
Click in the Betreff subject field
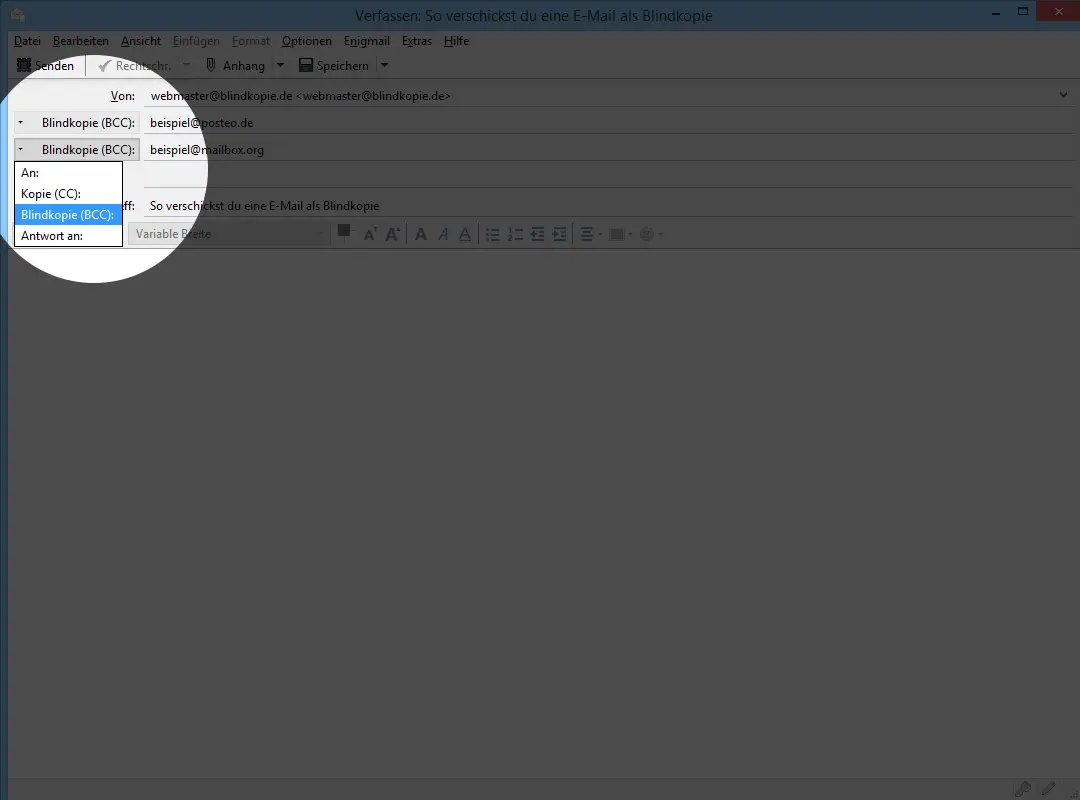click(600, 206)
